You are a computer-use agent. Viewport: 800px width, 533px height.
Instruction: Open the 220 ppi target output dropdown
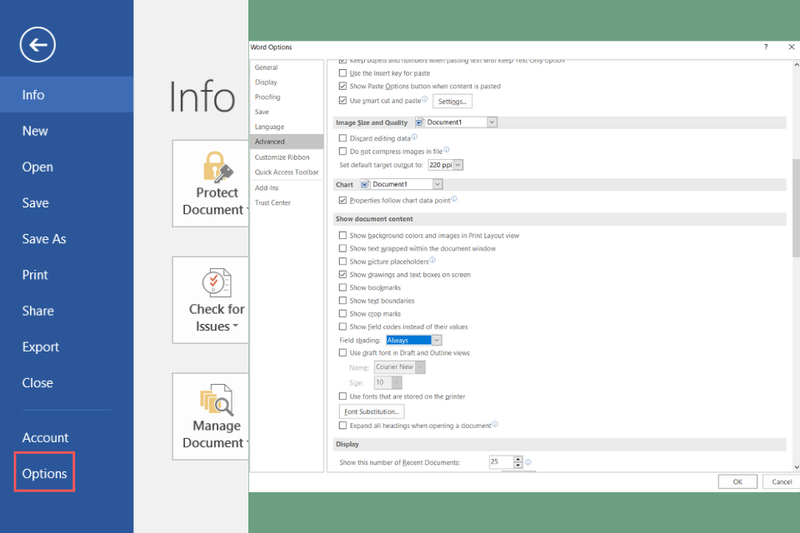click(x=458, y=165)
